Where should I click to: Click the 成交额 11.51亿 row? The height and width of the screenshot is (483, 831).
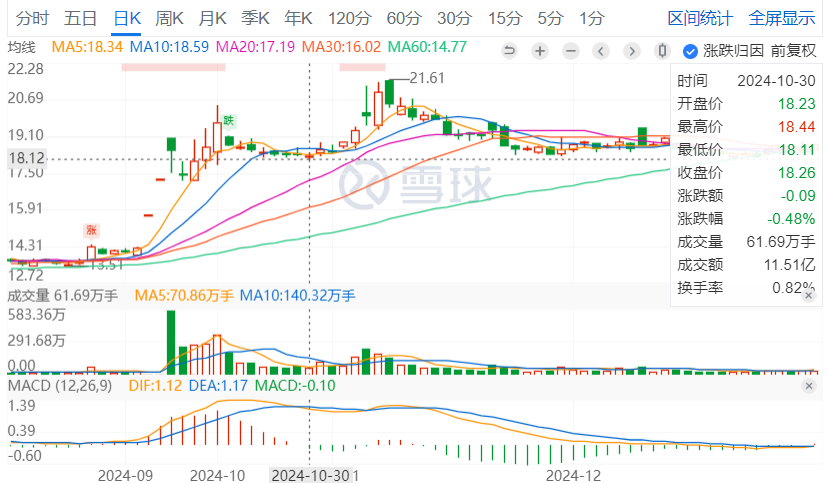(x=746, y=265)
